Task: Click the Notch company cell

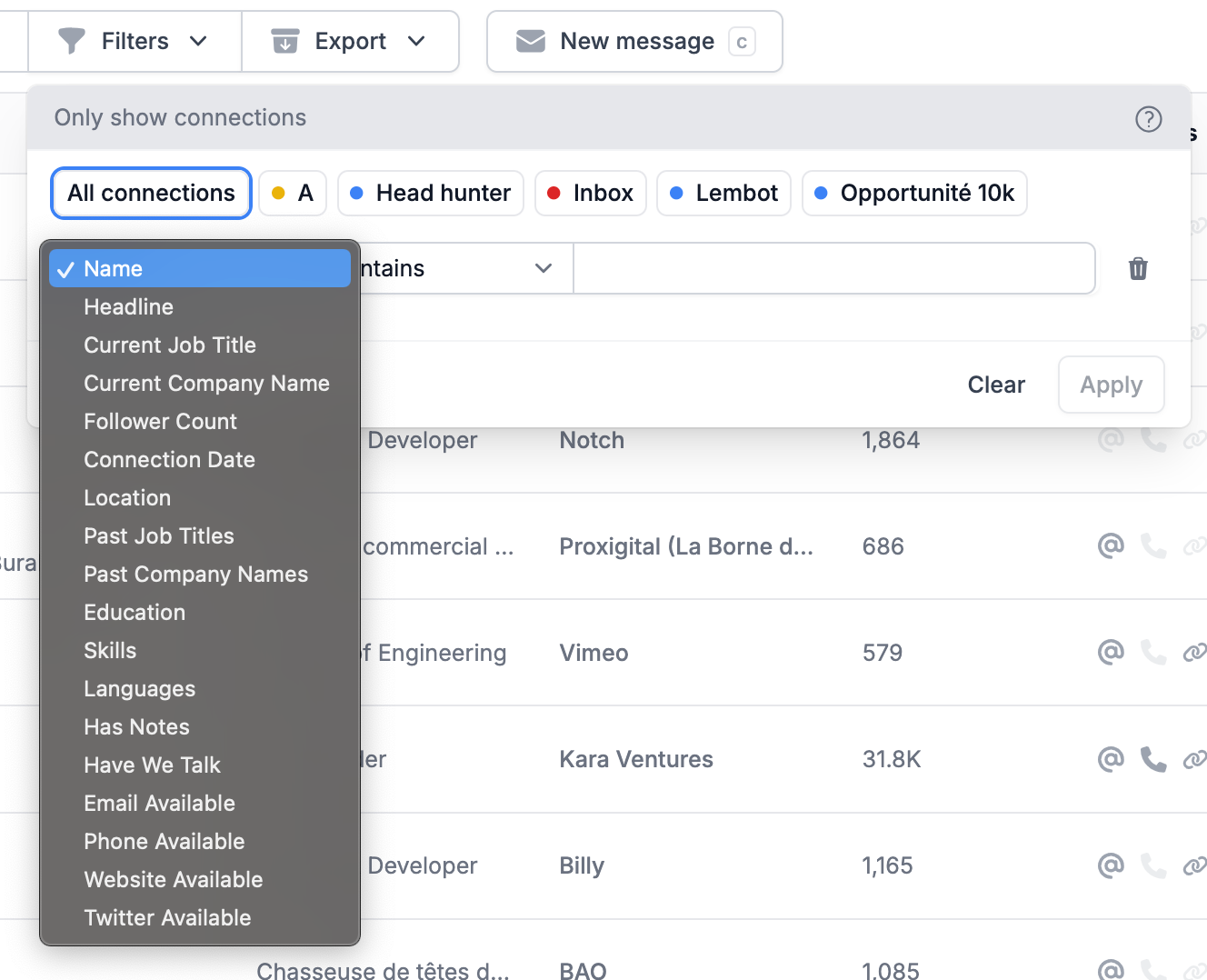Action: pyautogui.click(x=592, y=440)
